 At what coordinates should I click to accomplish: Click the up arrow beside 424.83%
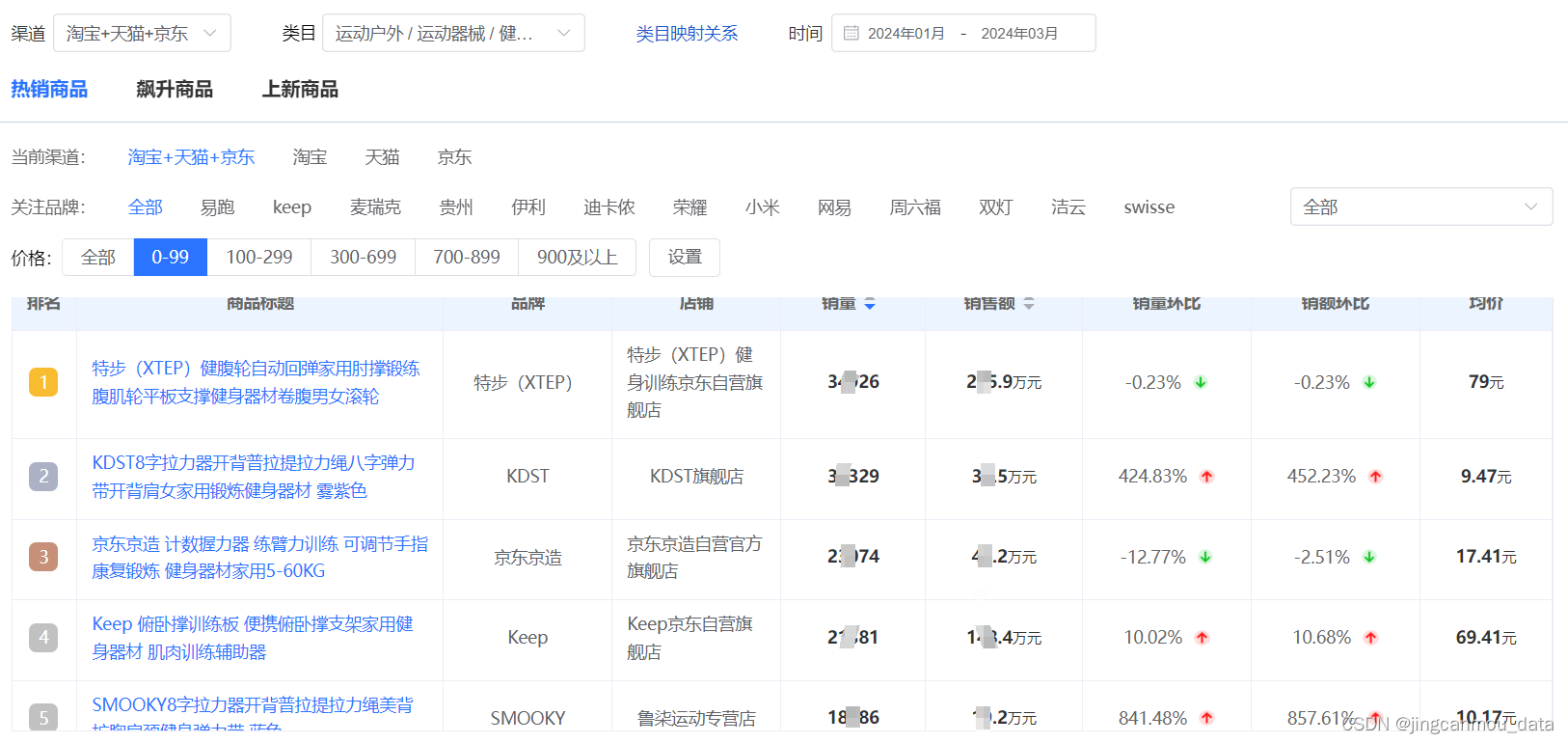point(1206,477)
